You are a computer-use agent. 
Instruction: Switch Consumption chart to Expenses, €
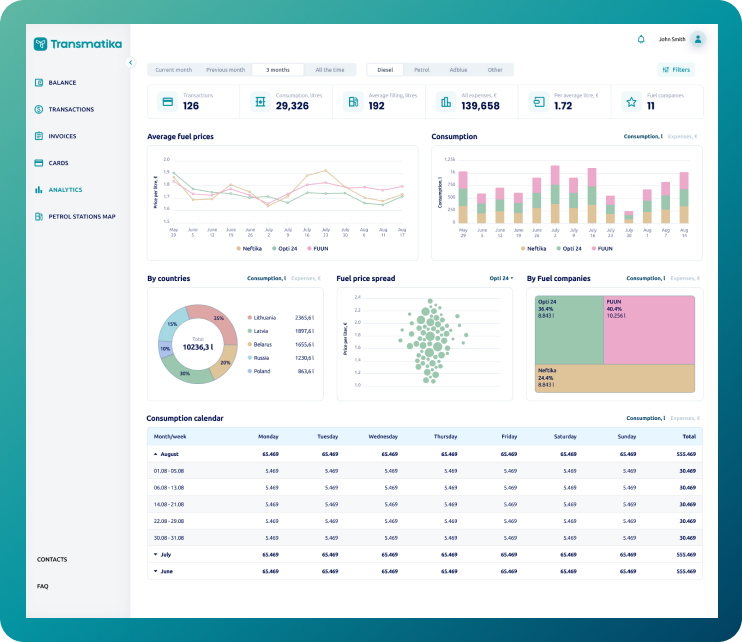click(682, 136)
